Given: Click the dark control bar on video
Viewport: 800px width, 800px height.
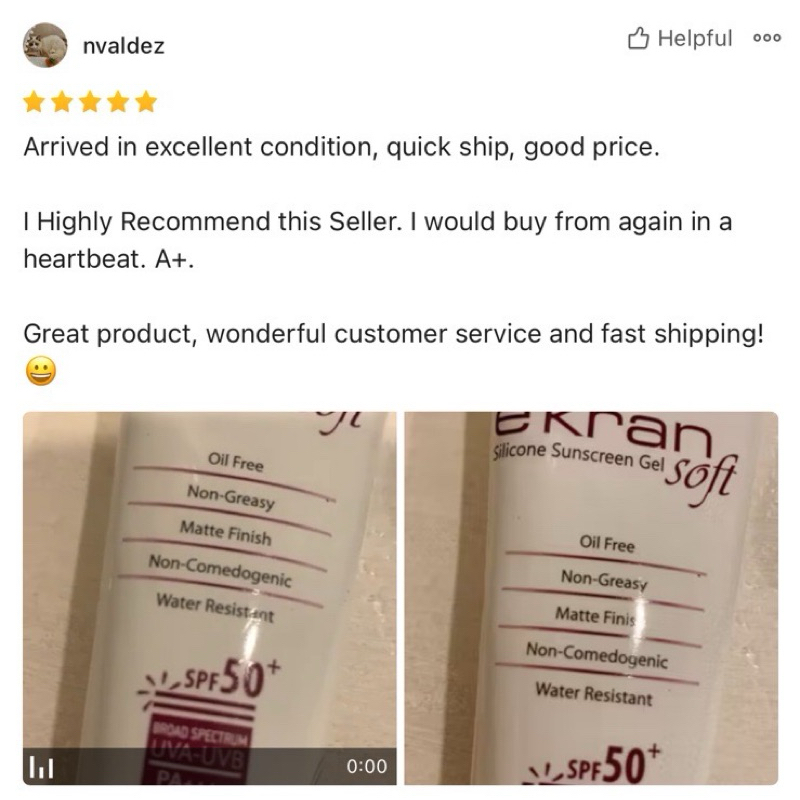Looking at the screenshot, I should coord(210,766).
